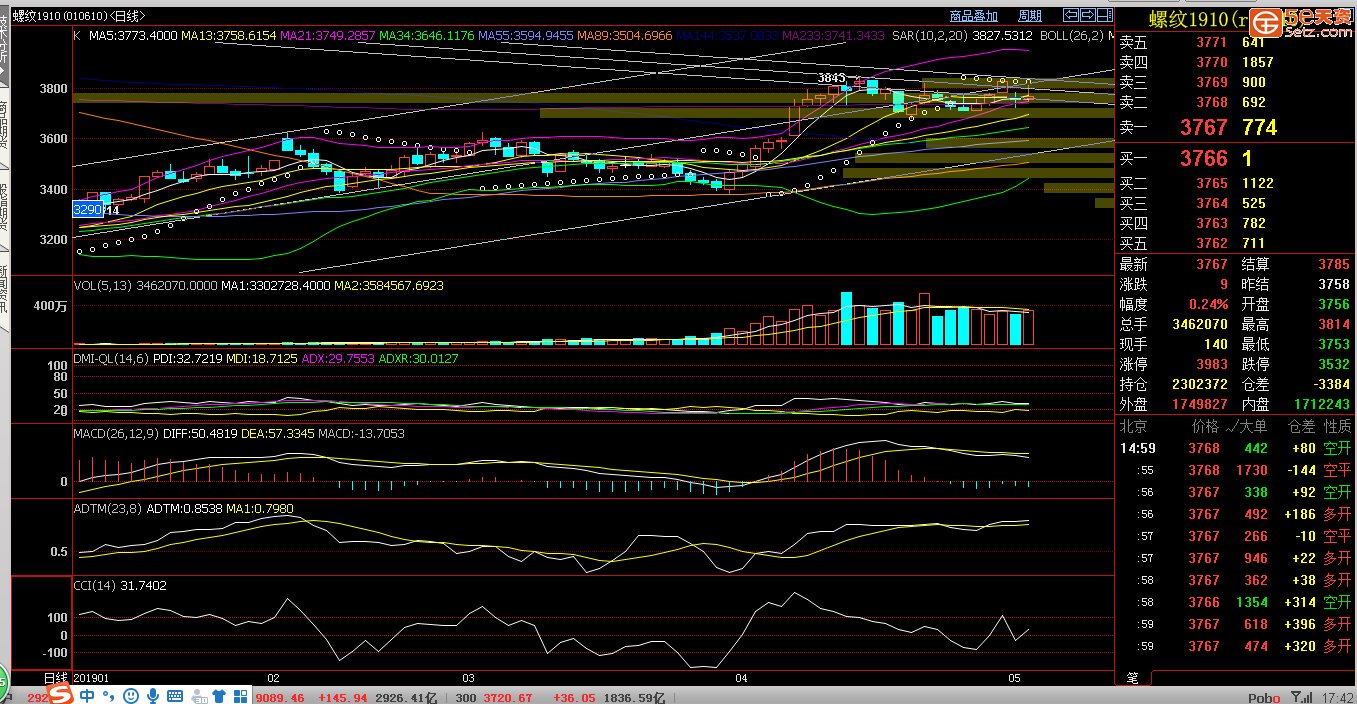Open the 股指期货 vertical side tab

5,208
